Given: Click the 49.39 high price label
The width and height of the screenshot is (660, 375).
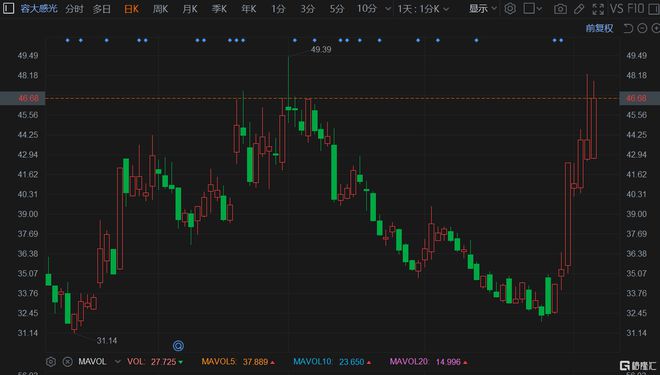Looking at the screenshot, I should pos(321,50).
